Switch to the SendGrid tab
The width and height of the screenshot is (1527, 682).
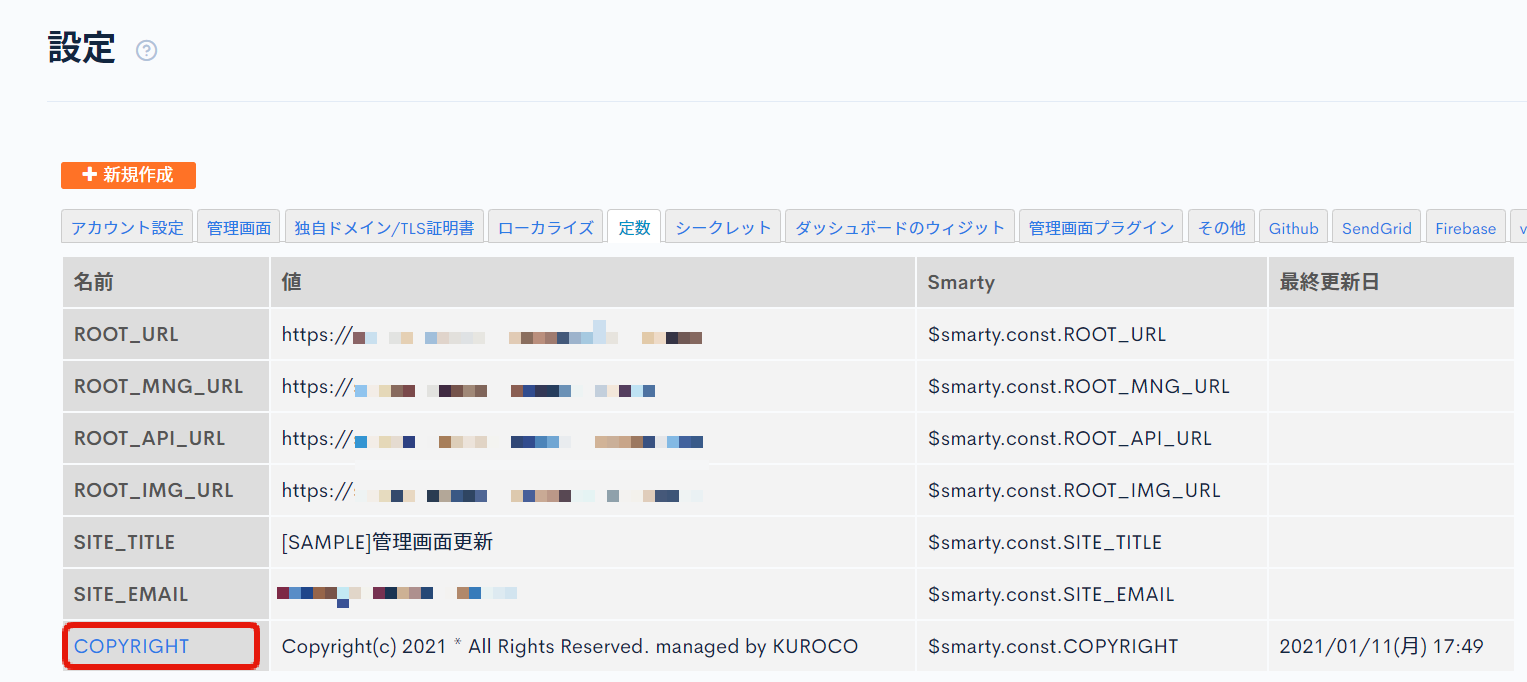[x=1377, y=227]
